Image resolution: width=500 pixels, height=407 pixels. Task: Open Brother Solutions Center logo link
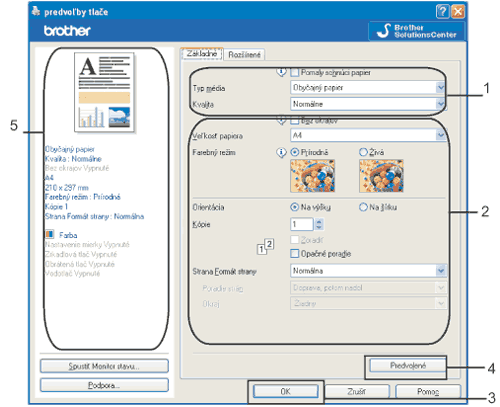417,31
